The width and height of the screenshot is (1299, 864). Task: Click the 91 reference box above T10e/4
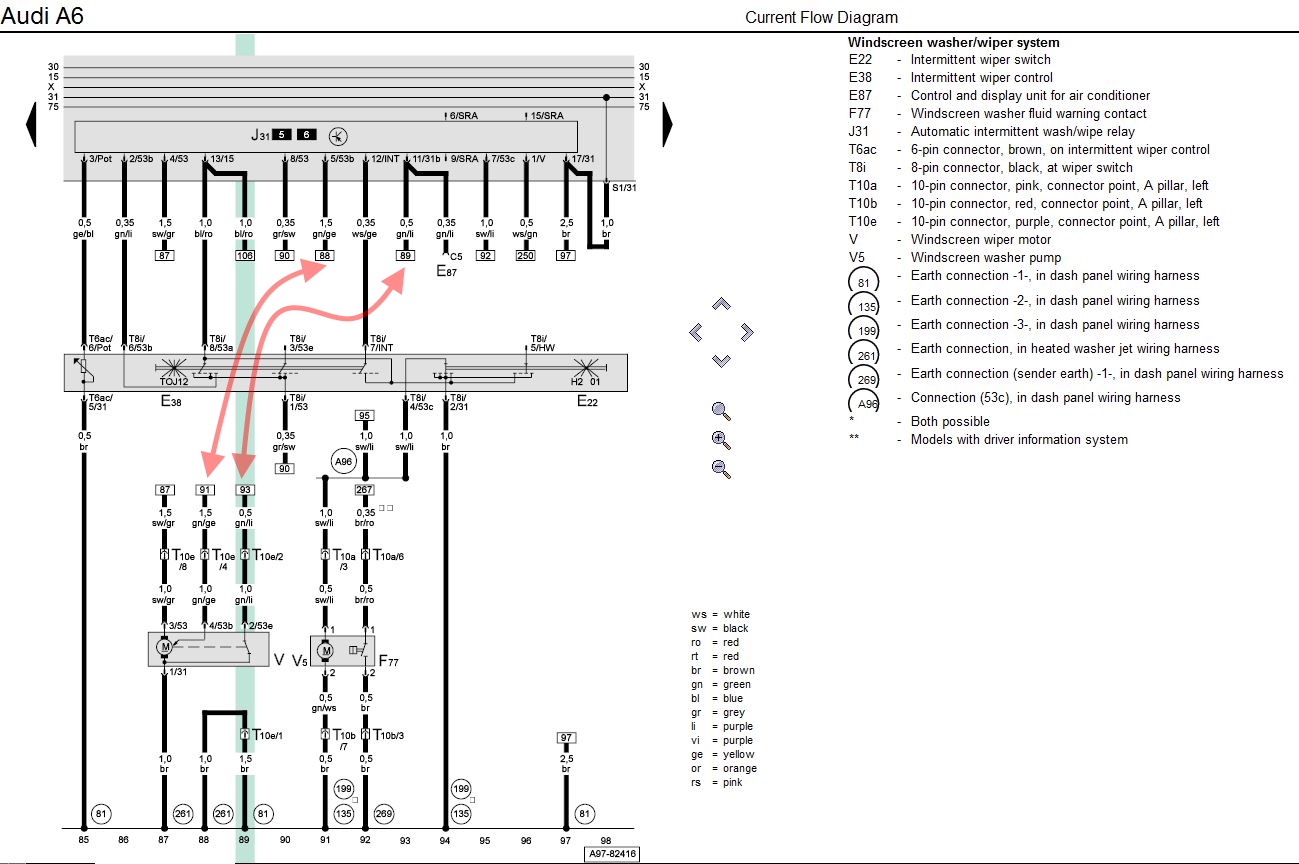click(204, 490)
